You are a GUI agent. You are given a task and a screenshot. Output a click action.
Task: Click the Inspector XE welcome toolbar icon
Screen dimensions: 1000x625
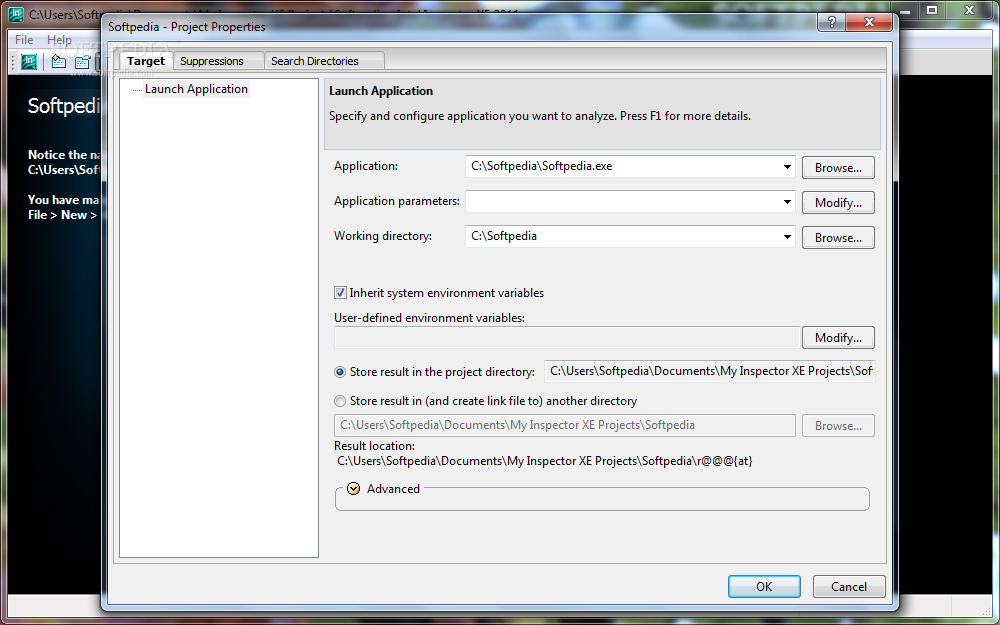[29, 62]
